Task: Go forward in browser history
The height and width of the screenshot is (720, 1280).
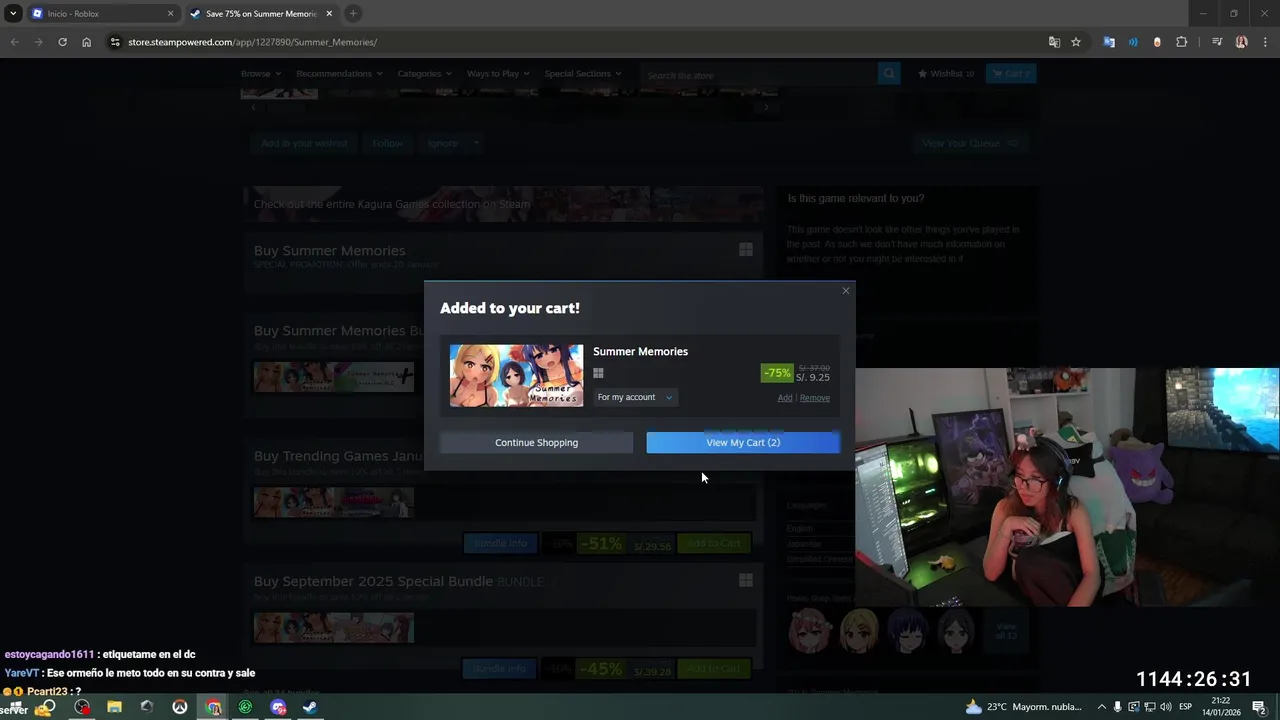Action: click(39, 42)
